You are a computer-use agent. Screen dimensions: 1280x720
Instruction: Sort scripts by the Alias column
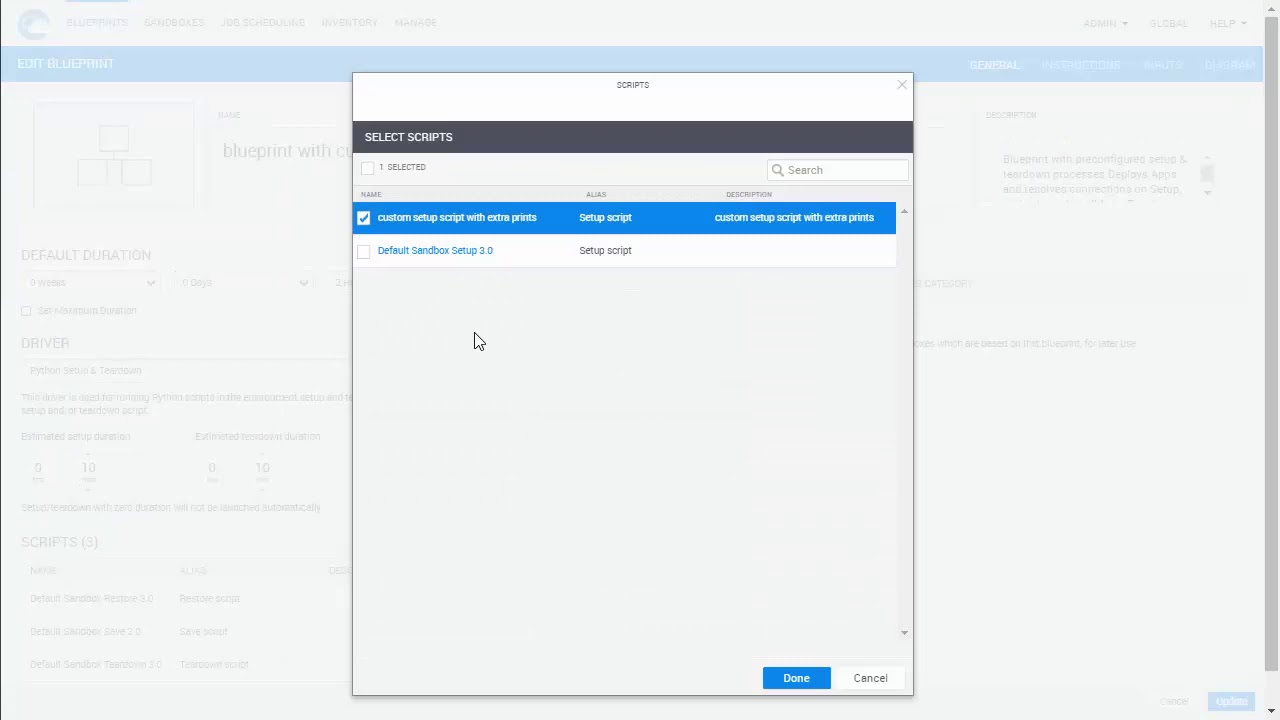click(x=596, y=195)
